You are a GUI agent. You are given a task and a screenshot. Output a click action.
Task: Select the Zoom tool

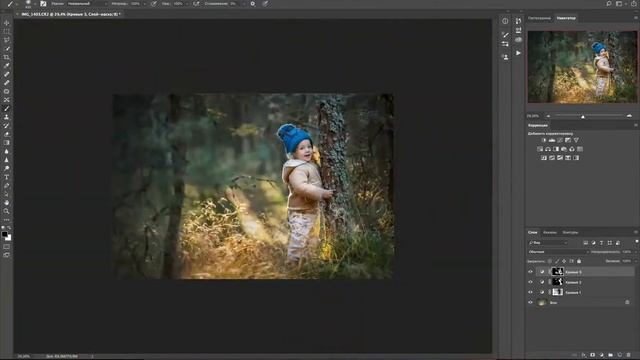coord(7,211)
